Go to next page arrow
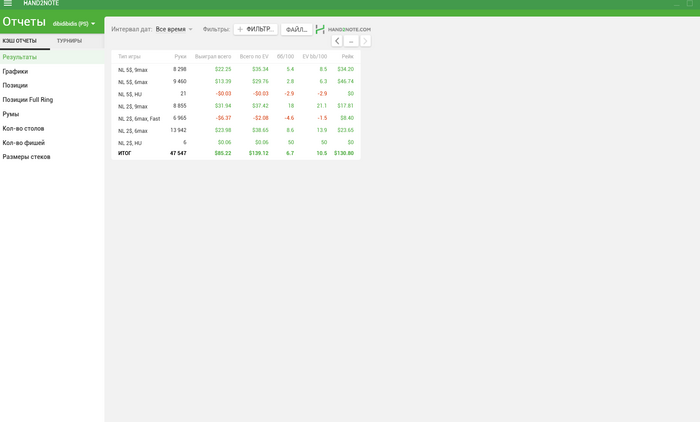This screenshot has width=700, height=422. [x=365, y=41]
